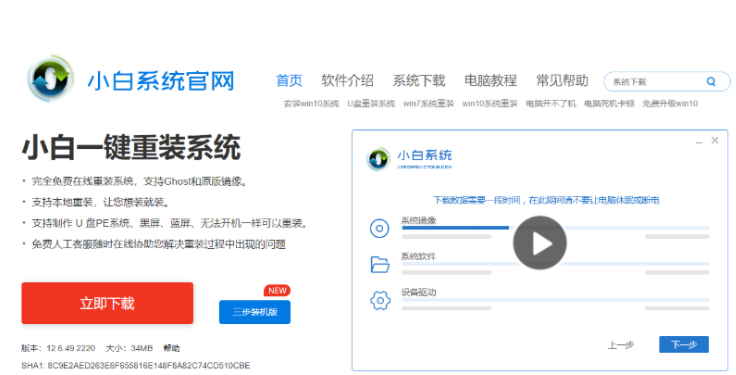Screen dimensions: 736x375
Task: Click the 小白系统 logo inside the preview window
Action: [x=409, y=159]
